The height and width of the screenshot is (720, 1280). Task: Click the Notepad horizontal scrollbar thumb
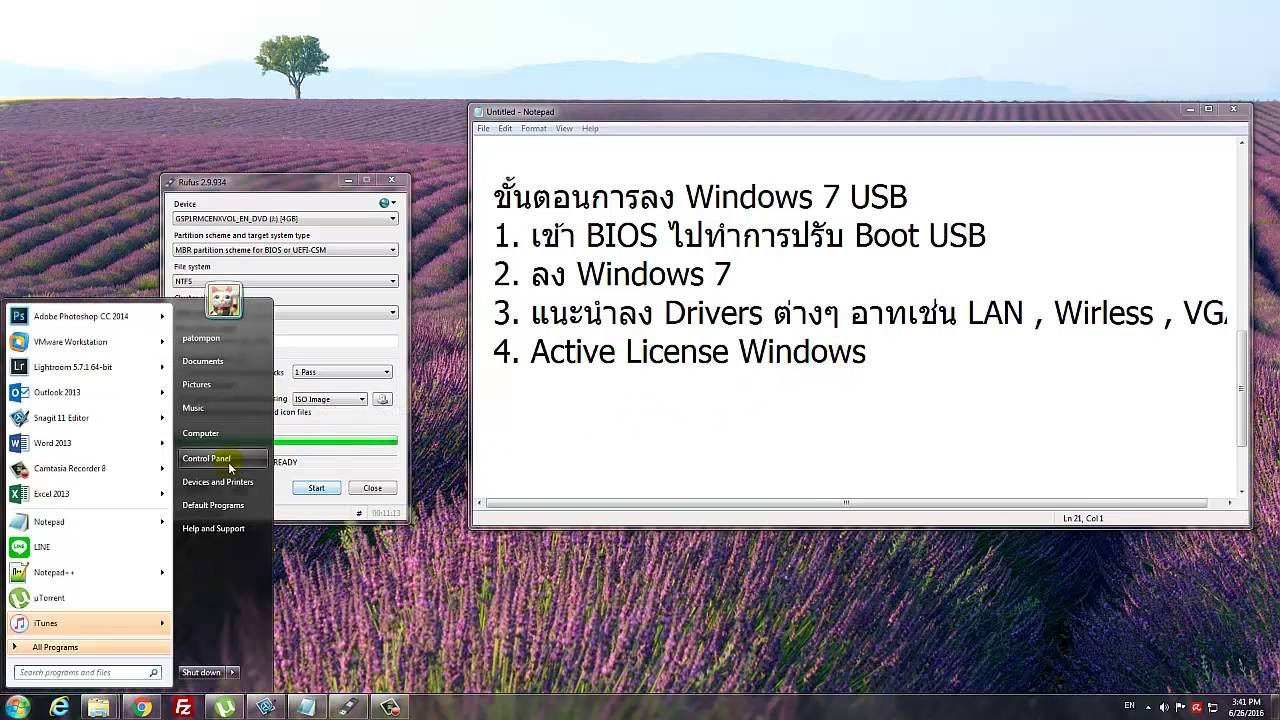click(x=846, y=503)
